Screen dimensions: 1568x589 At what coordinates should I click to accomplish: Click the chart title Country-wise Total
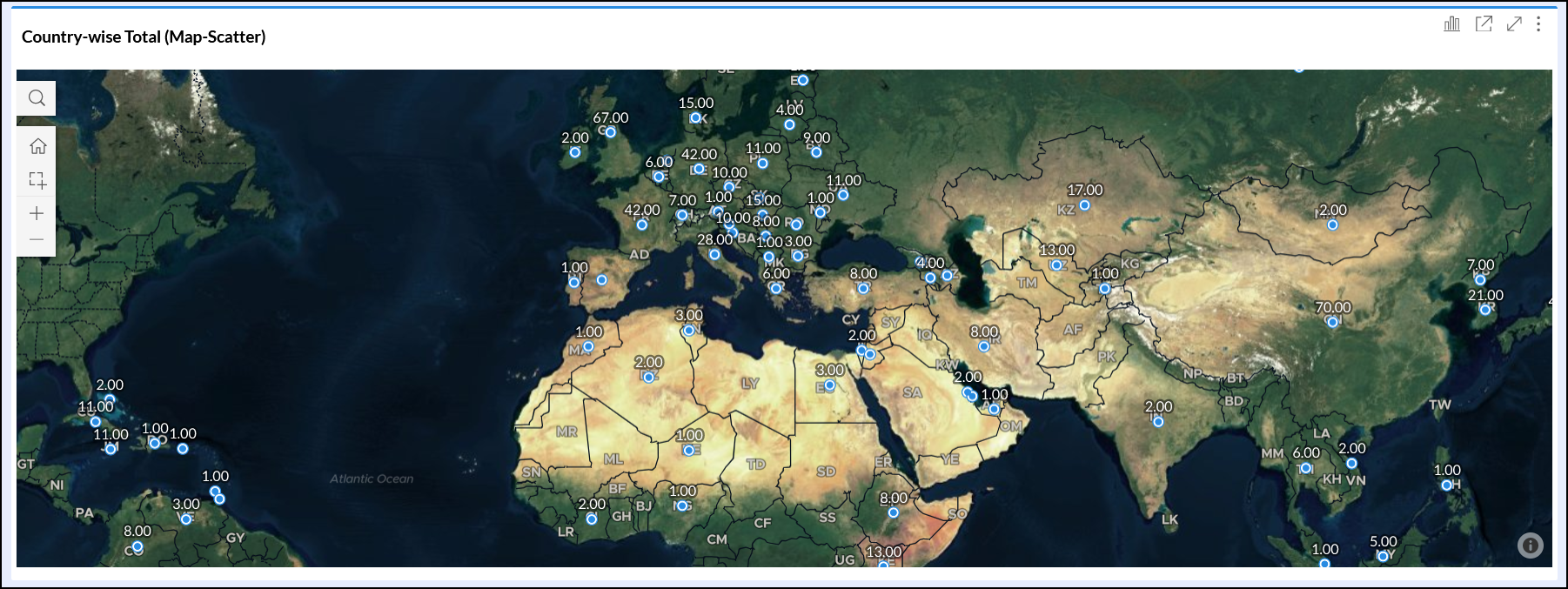point(144,37)
